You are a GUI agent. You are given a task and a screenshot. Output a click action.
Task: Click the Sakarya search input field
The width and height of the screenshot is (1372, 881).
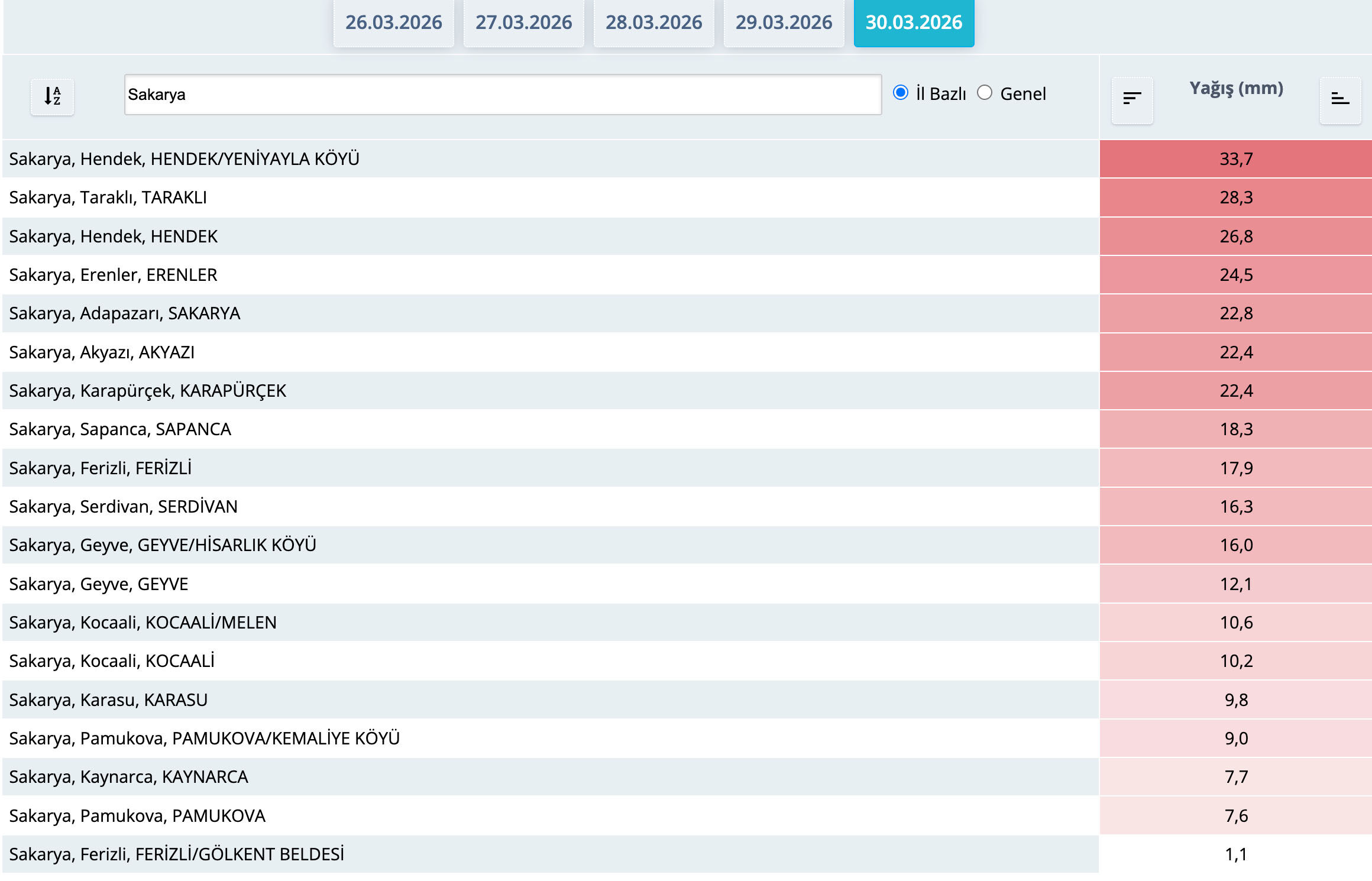pos(502,95)
